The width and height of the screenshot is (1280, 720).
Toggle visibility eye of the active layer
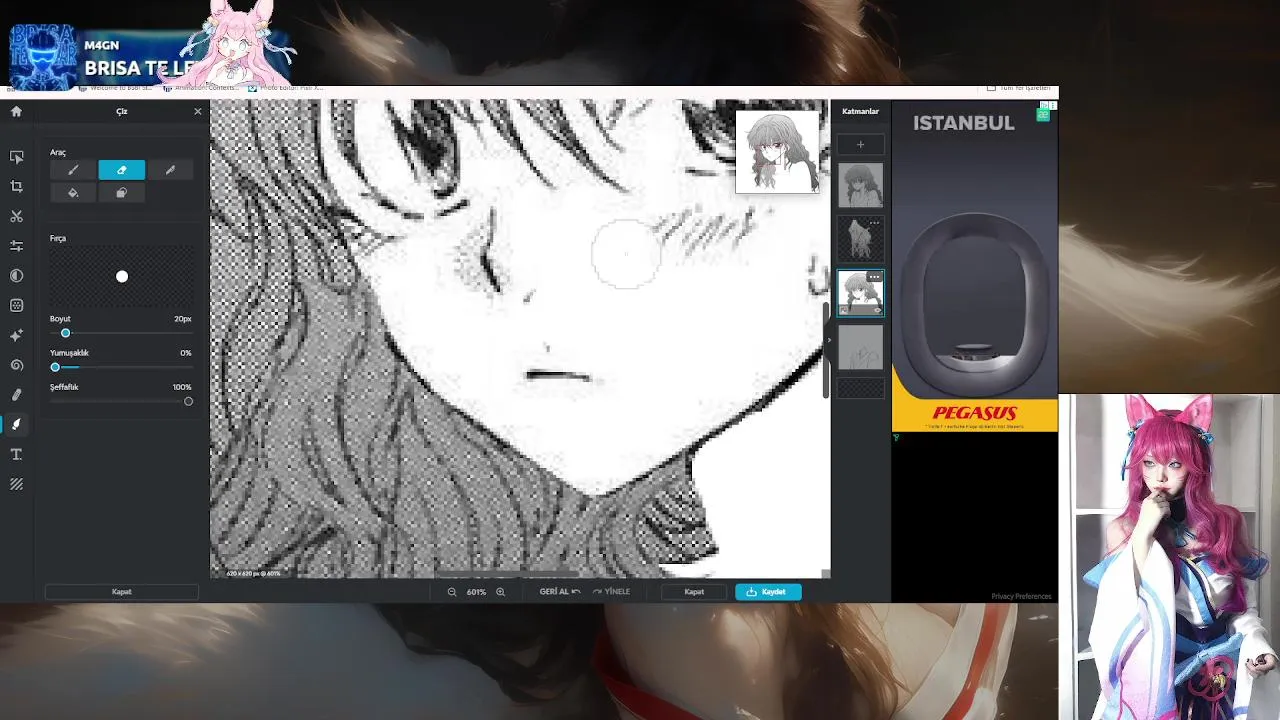[877, 310]
